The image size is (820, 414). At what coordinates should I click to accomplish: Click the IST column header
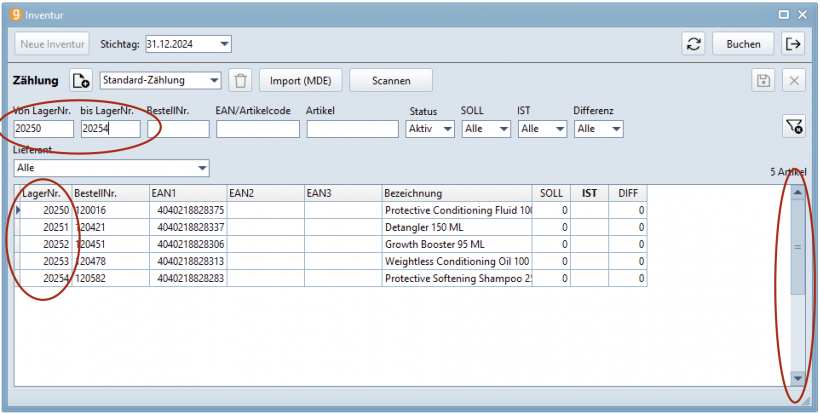(590, 193)
